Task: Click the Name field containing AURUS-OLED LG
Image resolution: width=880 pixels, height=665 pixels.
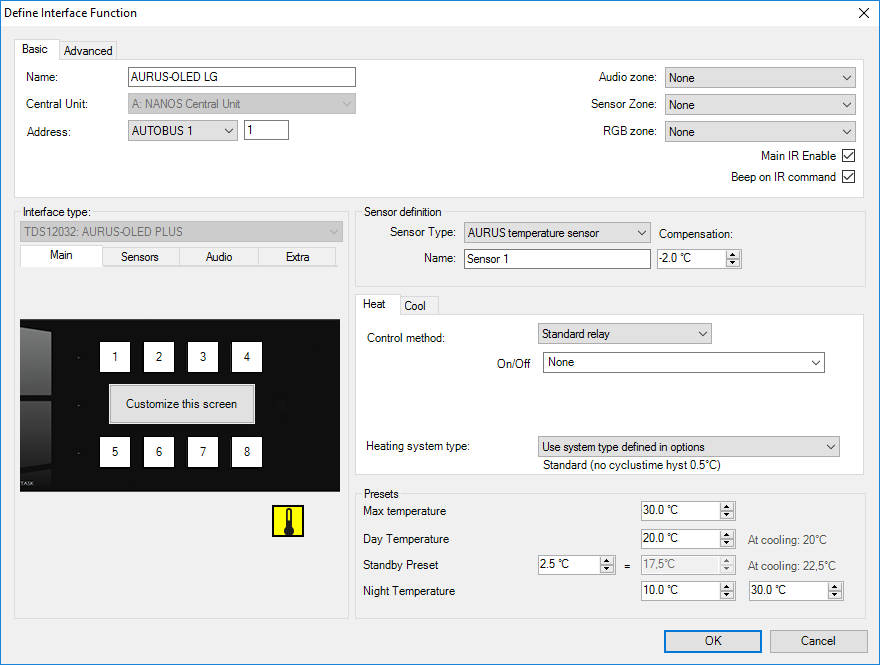Action: 242,78
